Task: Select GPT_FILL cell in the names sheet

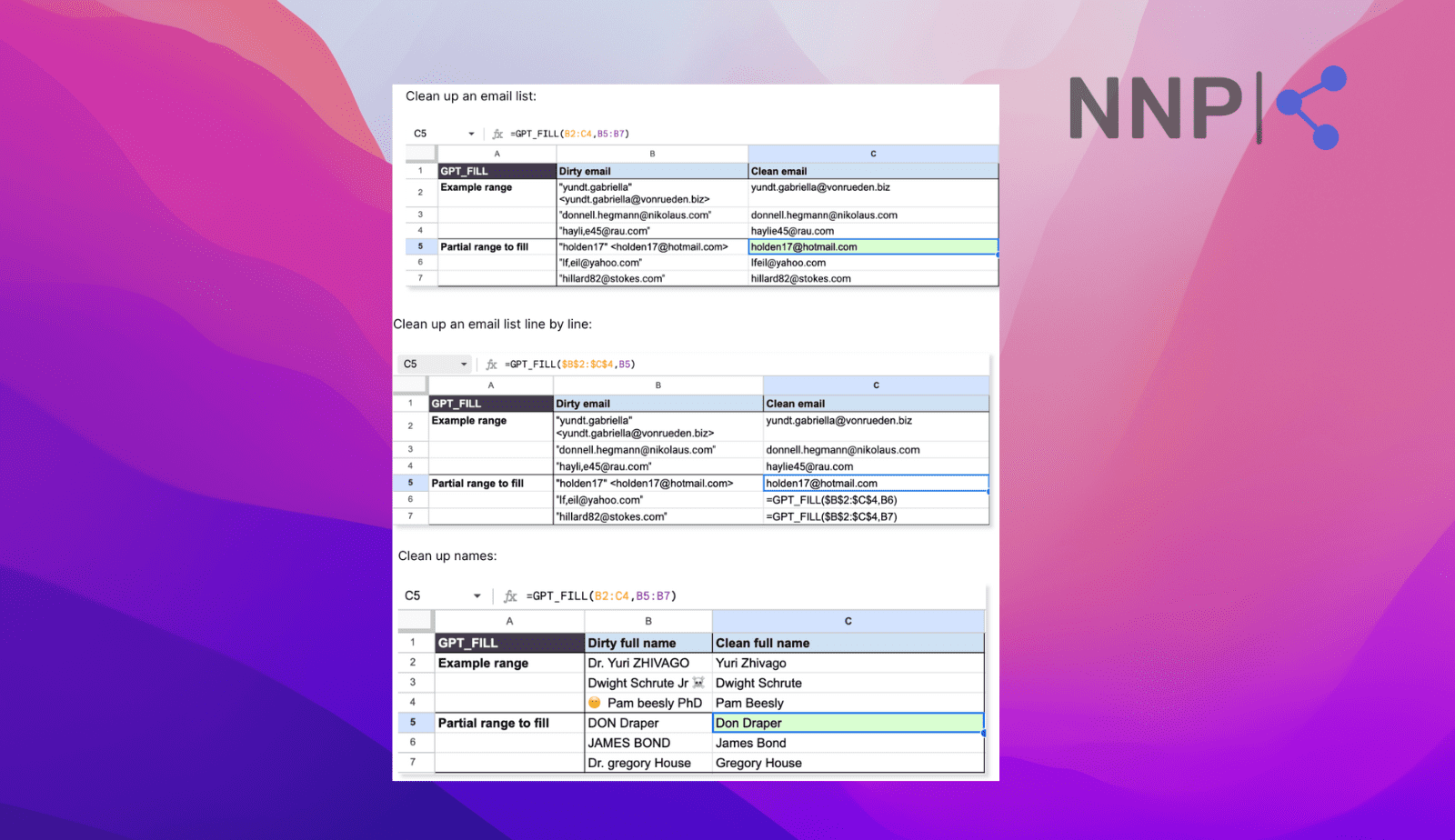Action: coord(509,643)
